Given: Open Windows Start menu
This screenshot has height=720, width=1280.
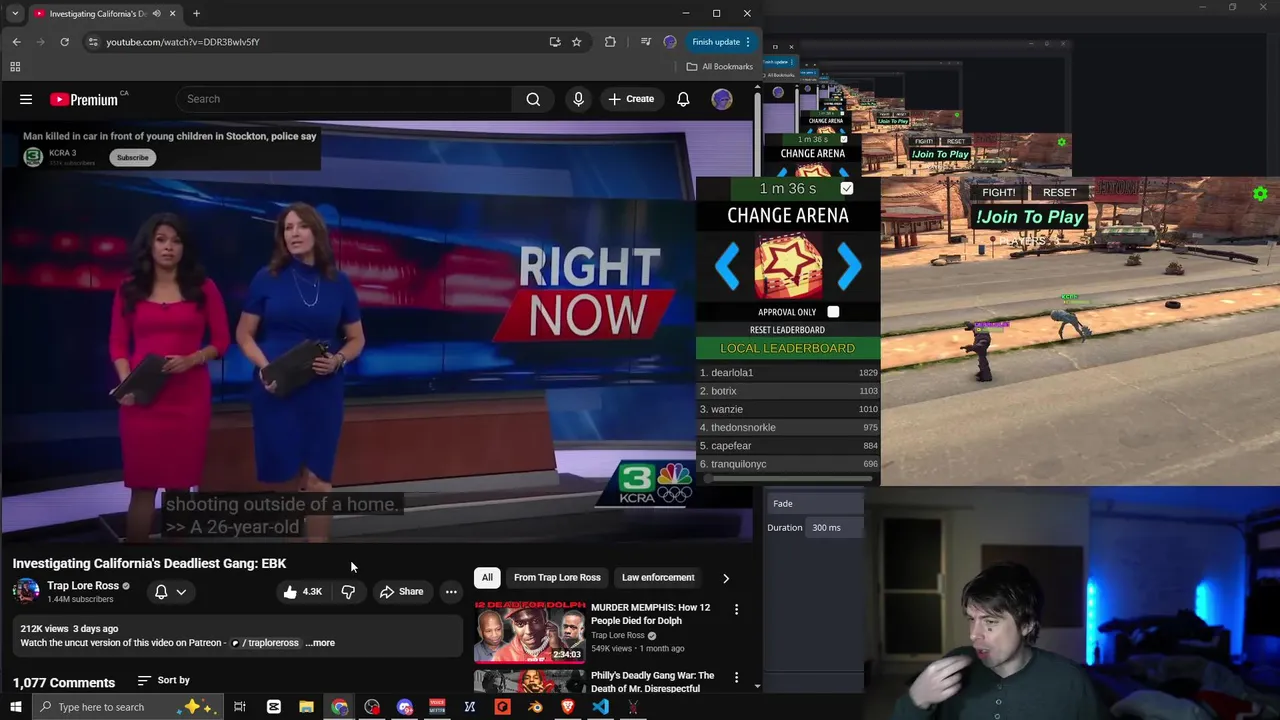Looking at the screenshot, I should (15, 707).
